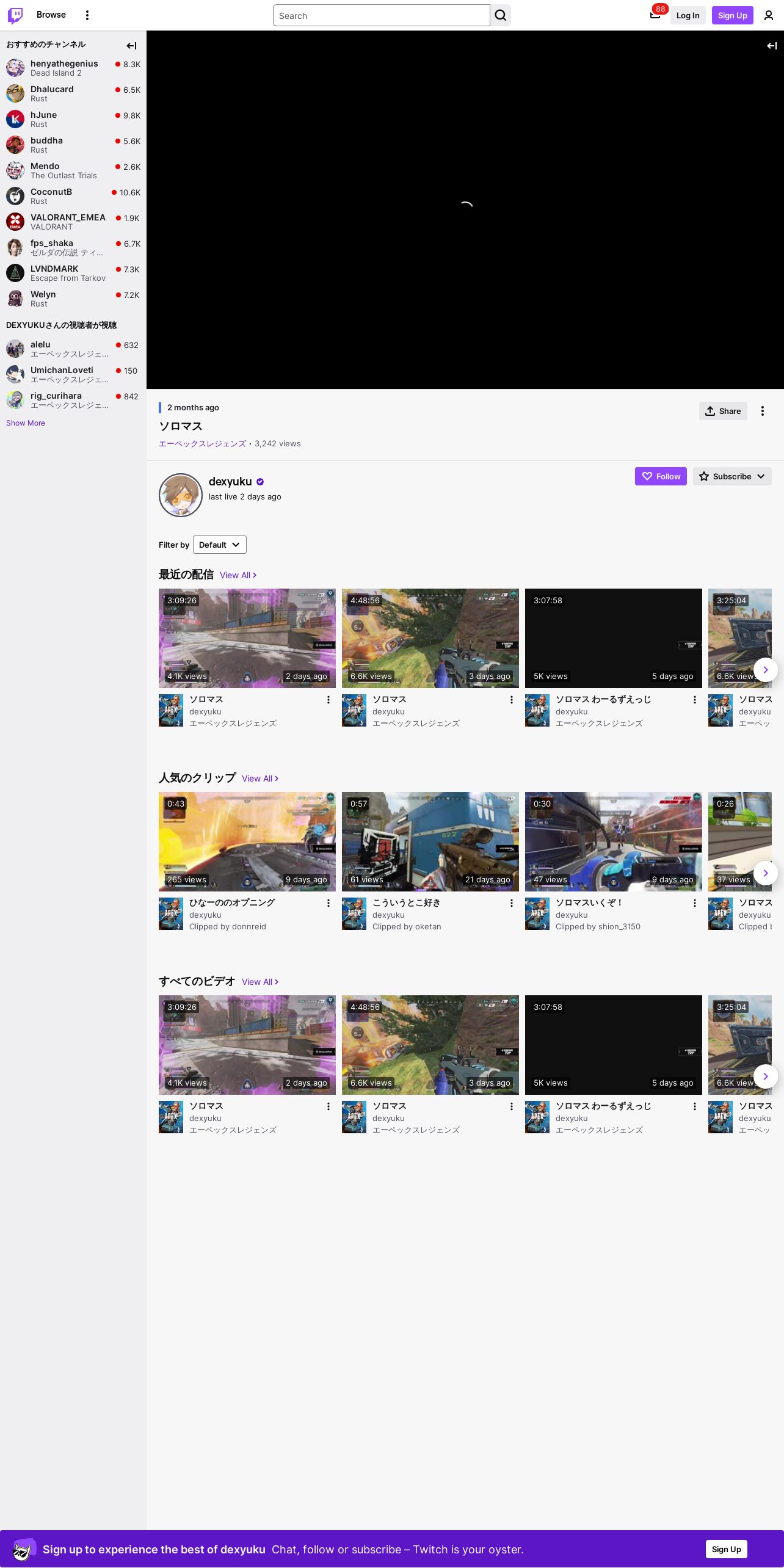Open the 4:48:56 video thumbnail in 最近の配信
Screen dimensions: 784x1568
click(430, 638)
